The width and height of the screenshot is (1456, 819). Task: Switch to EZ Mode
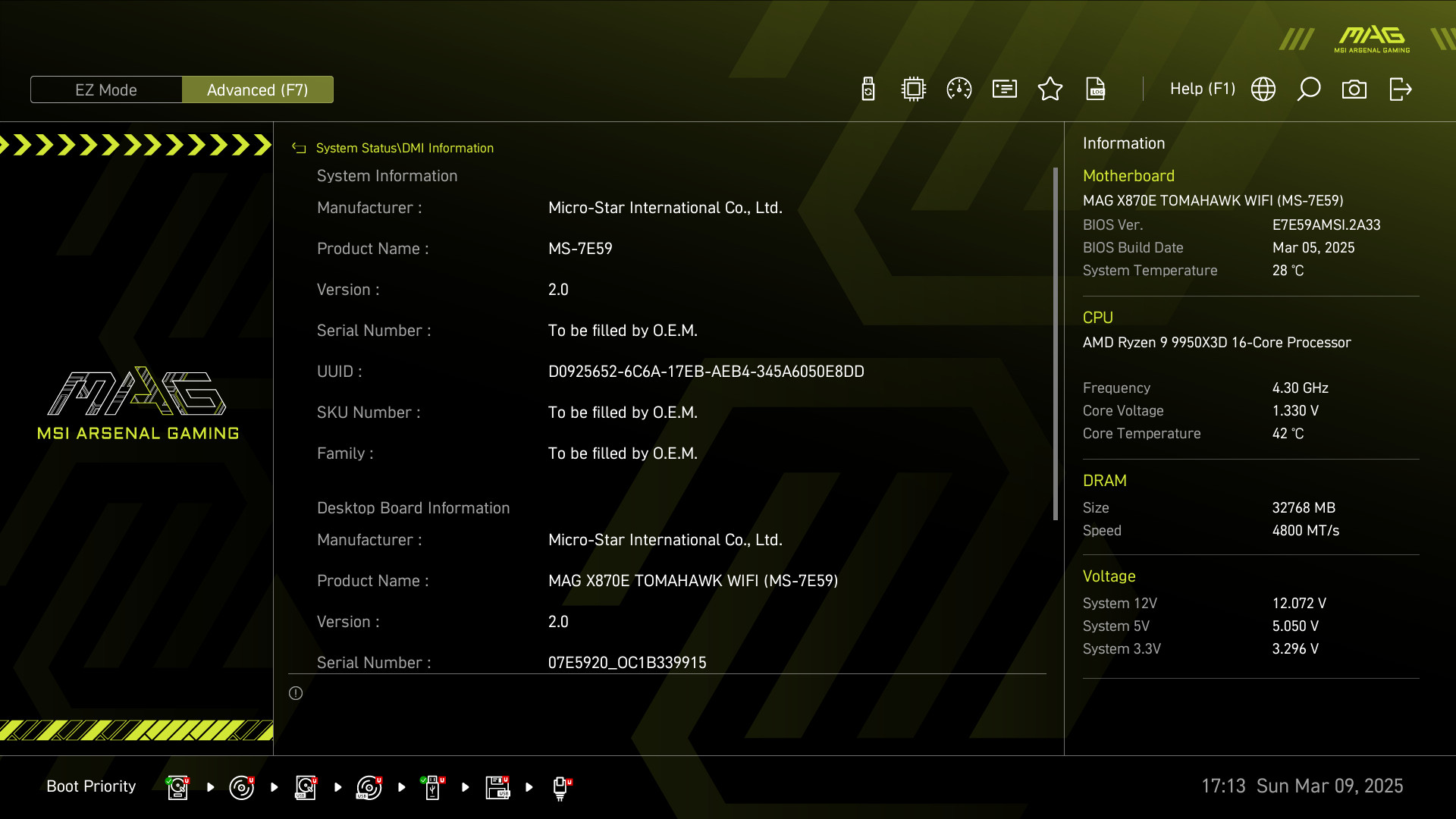point(106,89)
